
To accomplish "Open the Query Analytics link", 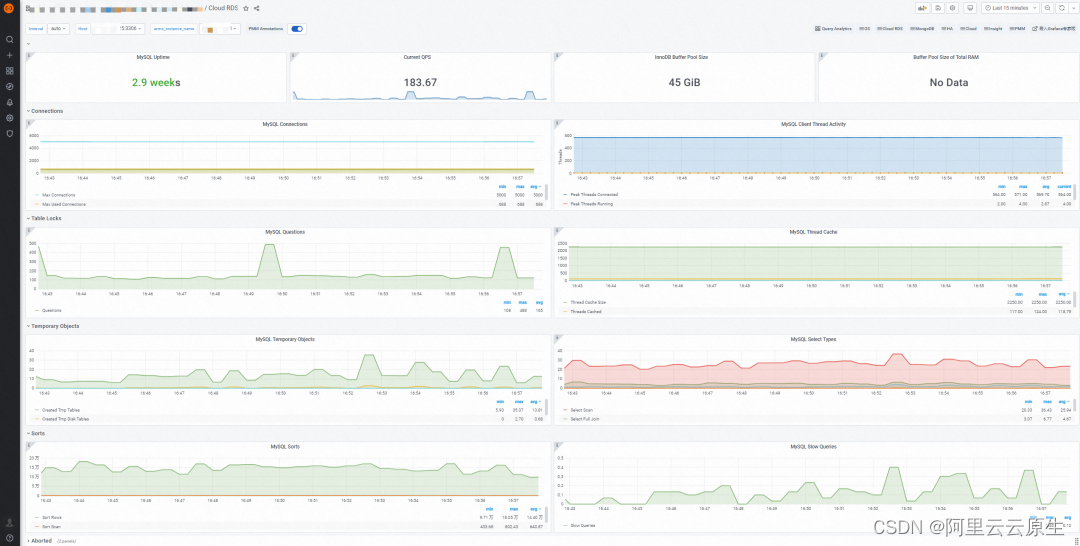I will (x=834, y=29).
